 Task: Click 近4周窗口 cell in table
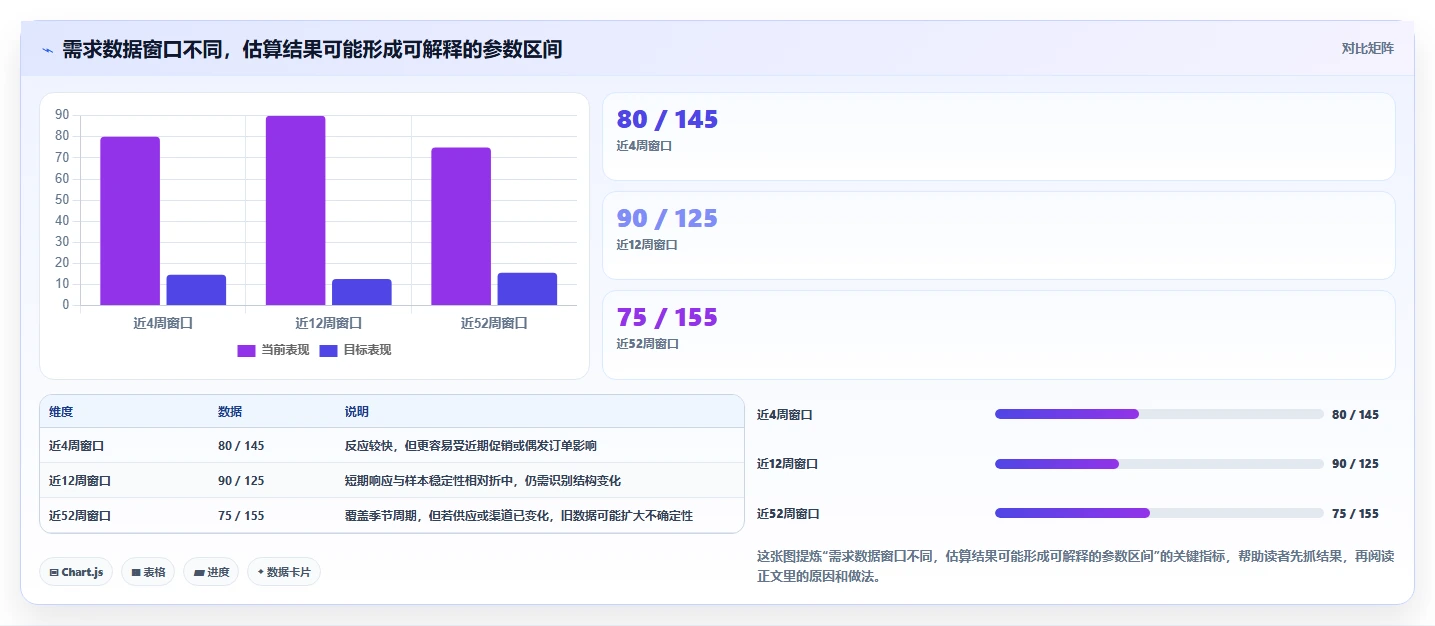77,446
